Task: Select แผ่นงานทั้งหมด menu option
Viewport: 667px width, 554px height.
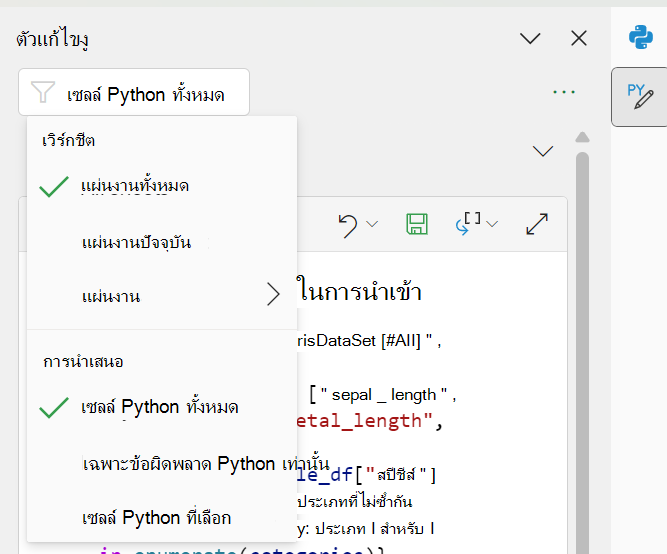Action: tap(162, 186)
